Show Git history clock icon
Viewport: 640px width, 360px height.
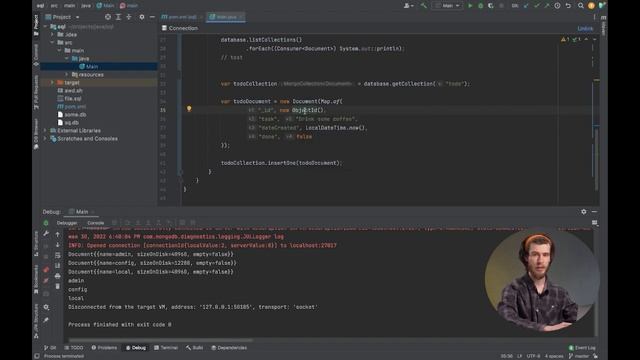(557, 6)
